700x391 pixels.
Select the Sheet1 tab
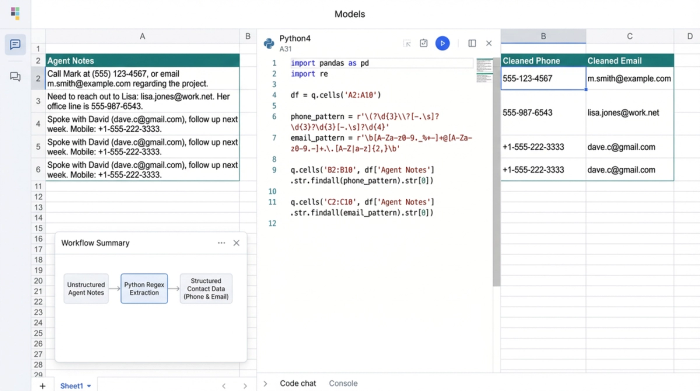(71, 386)
